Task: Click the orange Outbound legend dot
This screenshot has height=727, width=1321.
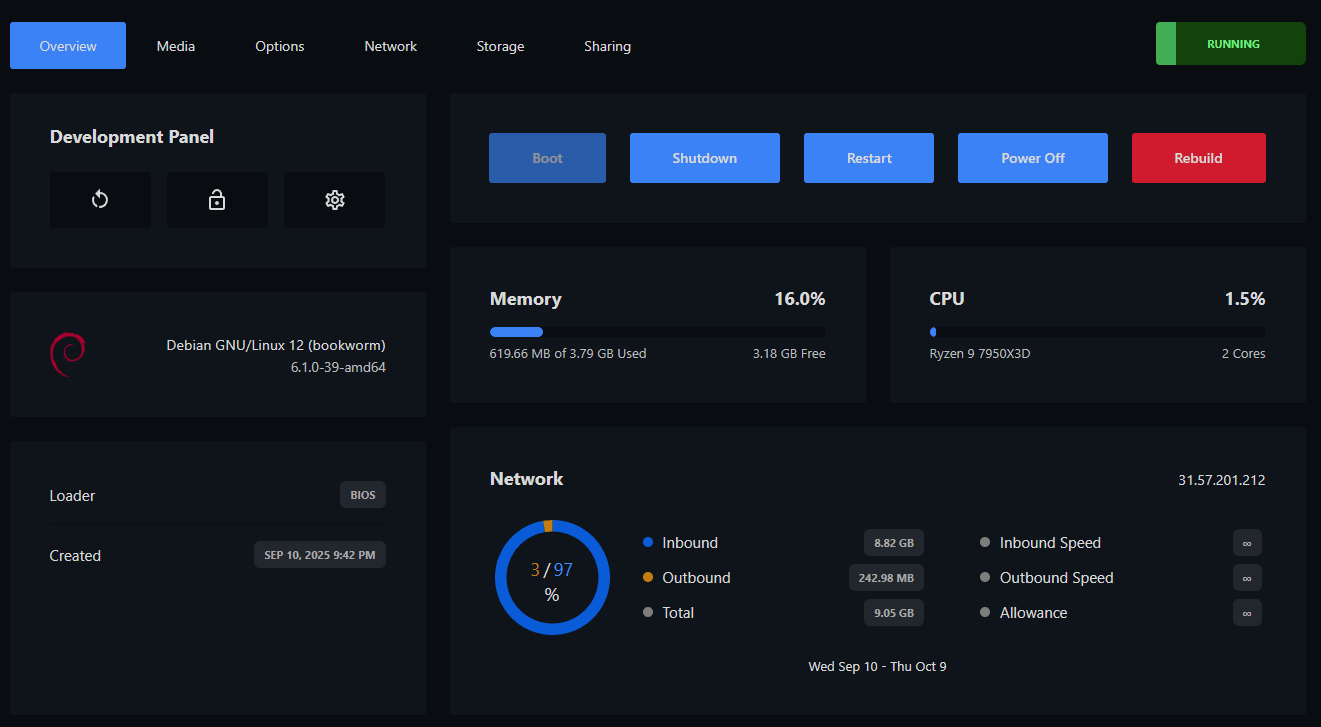Action: tap(648, 578)
